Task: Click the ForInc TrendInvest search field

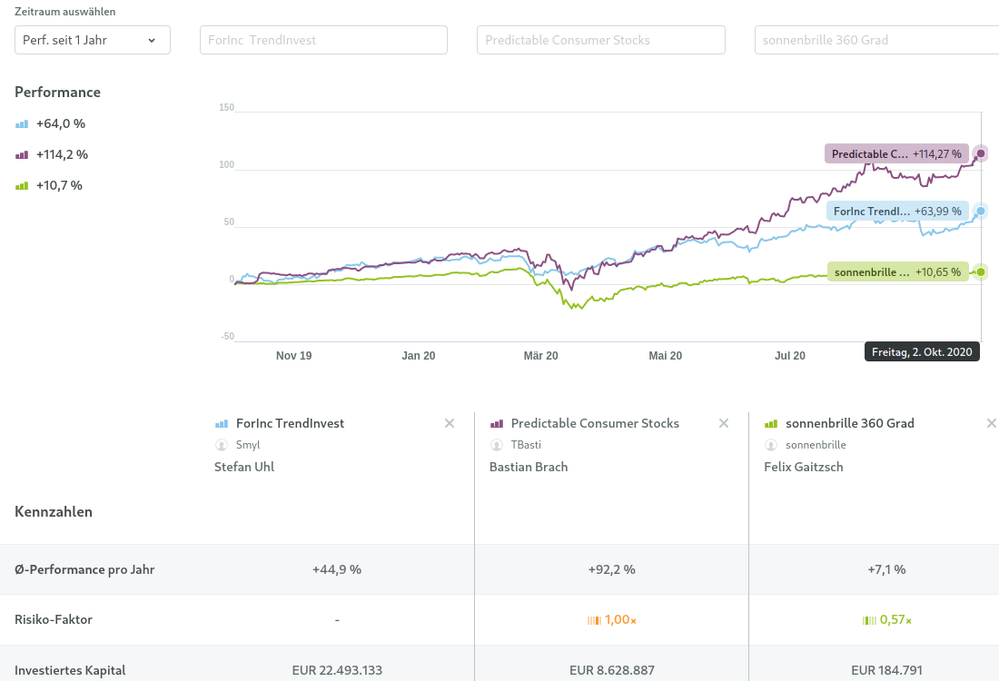Action: tap(323, 40)
